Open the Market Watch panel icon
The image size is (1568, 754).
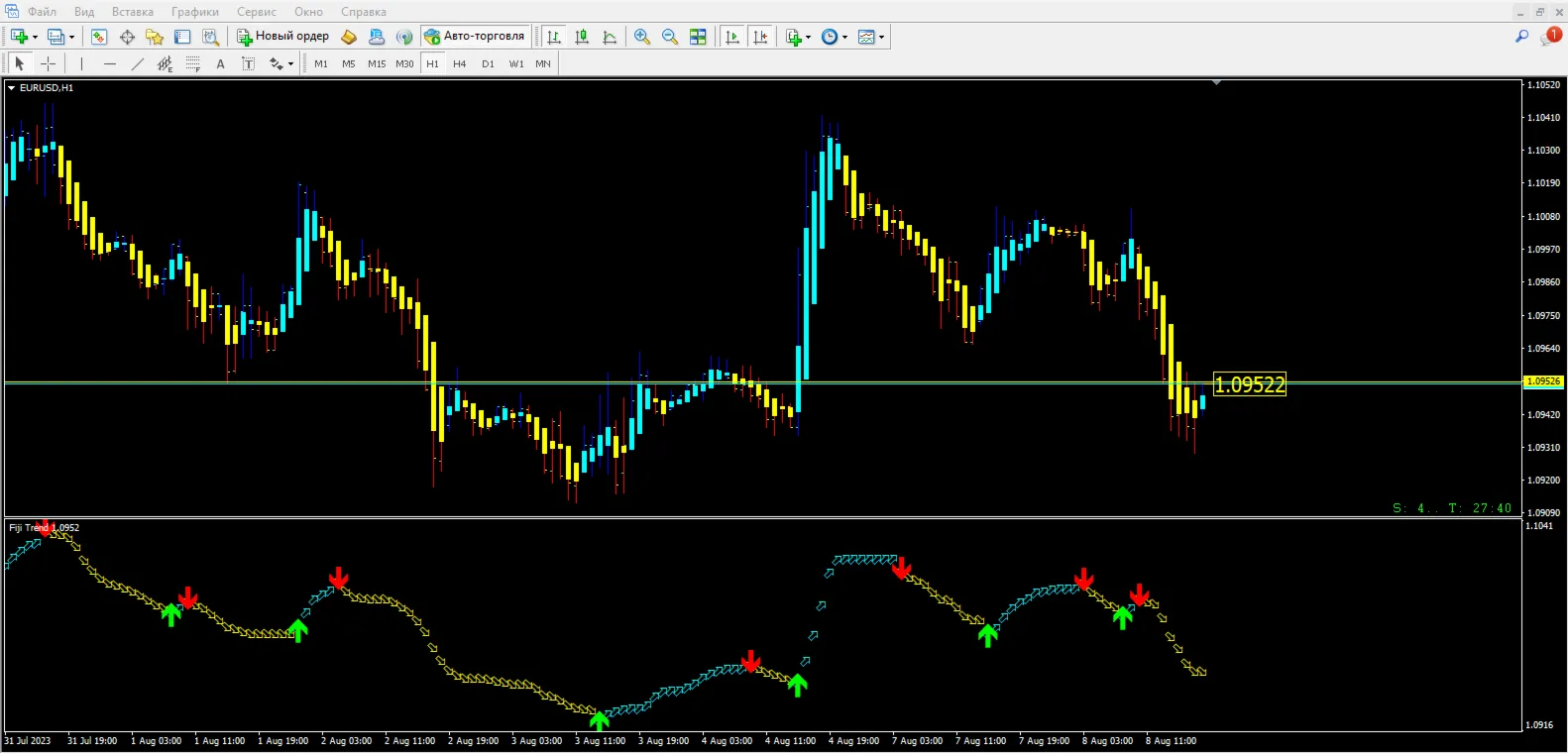99,37
